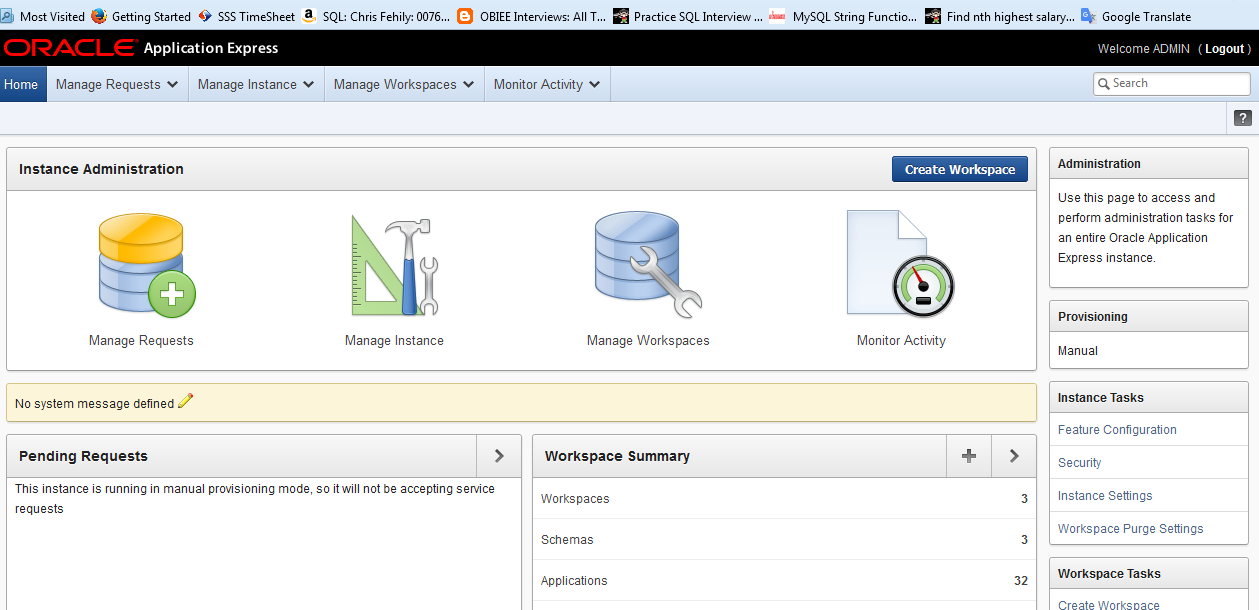Open SSS TimeSheet bookmark
The width and height of the screenshot is (1259, 610).
246,16
